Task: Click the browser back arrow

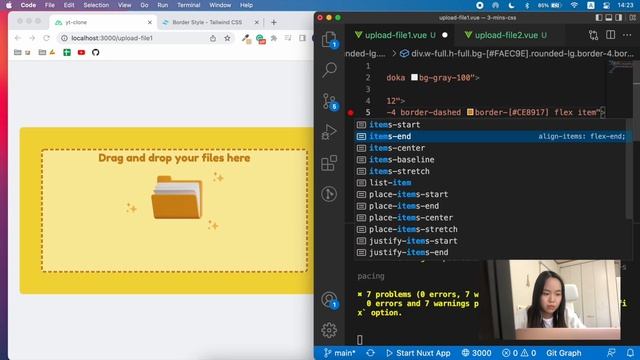Action: pyautogui.click(x=18, y=38)
